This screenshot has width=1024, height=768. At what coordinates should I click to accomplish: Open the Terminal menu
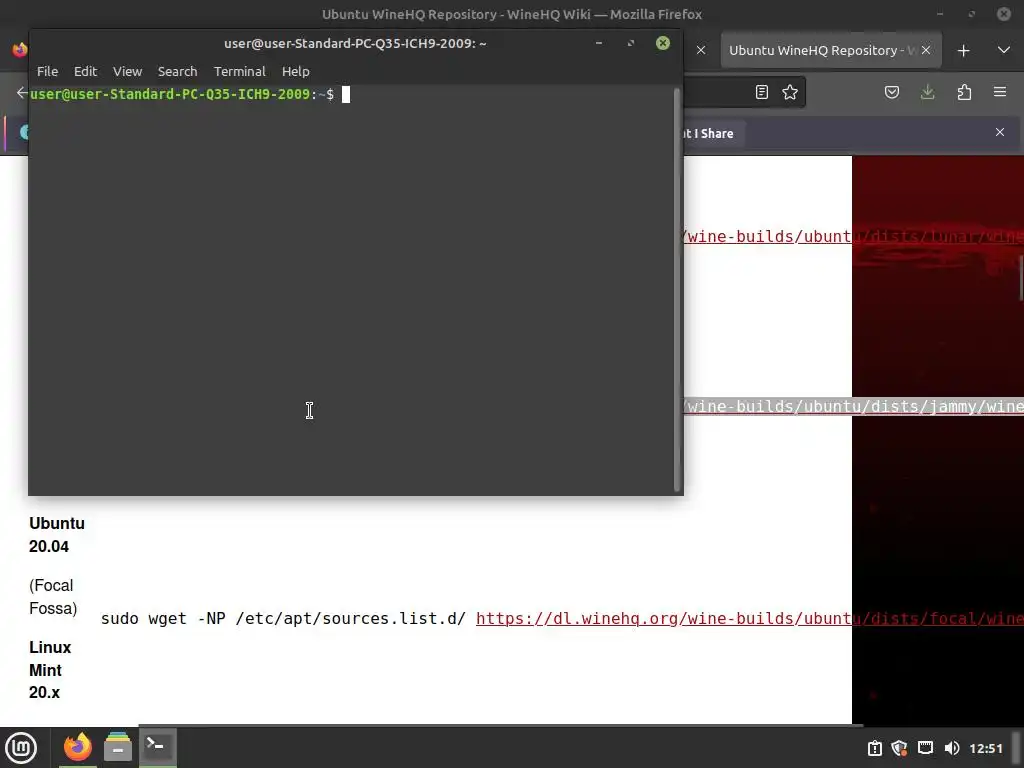(240, 71)
